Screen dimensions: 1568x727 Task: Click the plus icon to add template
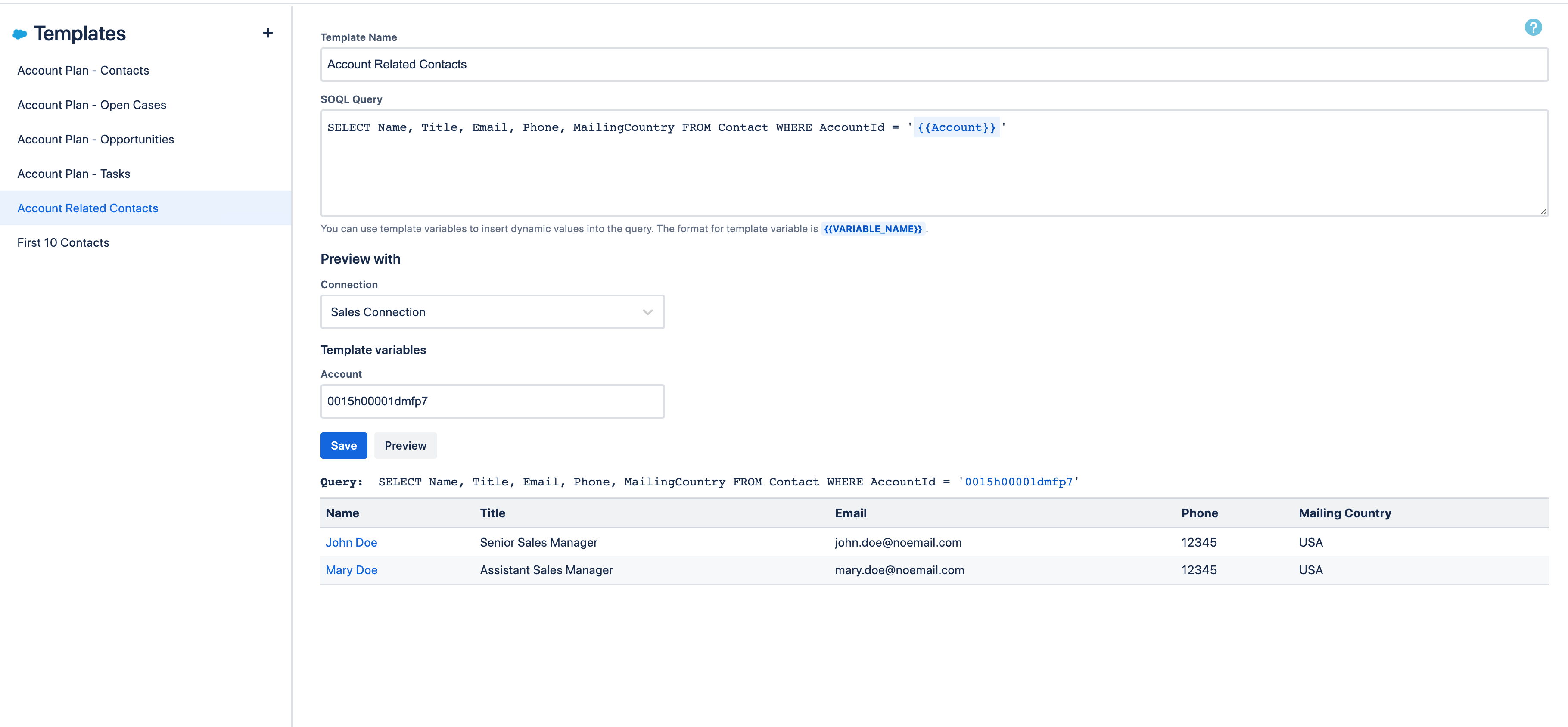point(267,33)
